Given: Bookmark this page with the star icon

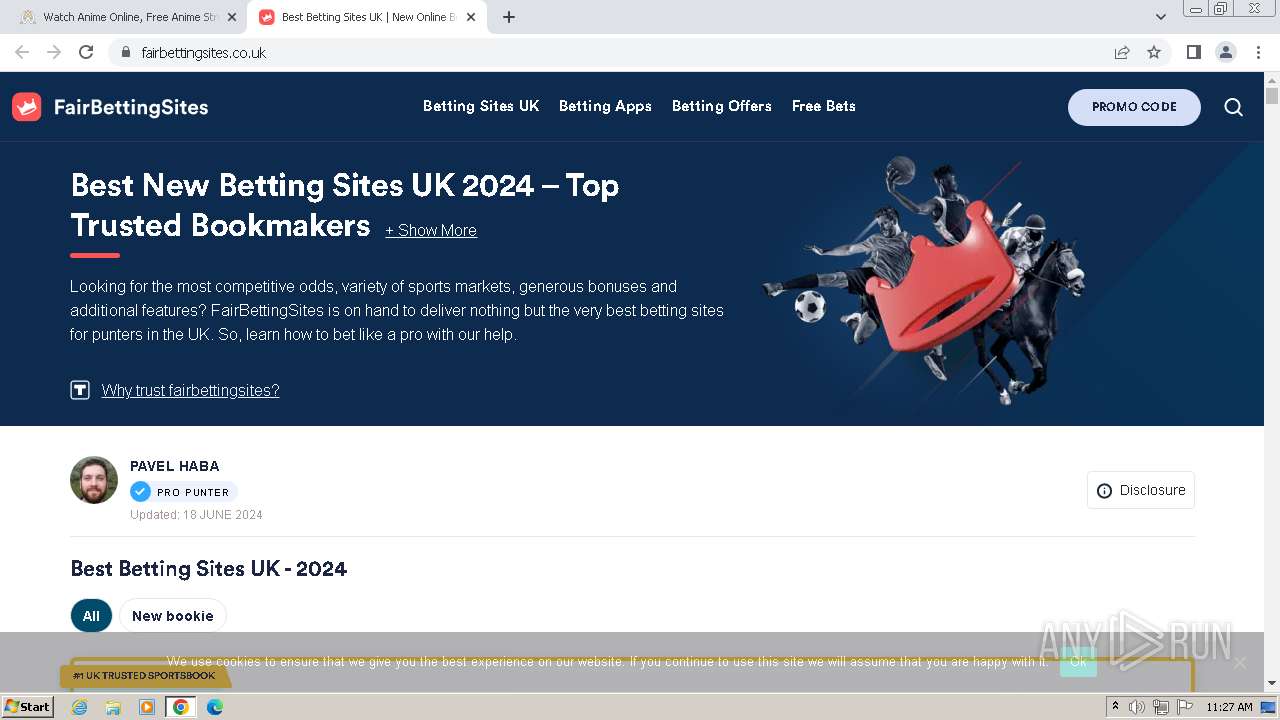Looking at the screenshot, I should click(1154, 52).
